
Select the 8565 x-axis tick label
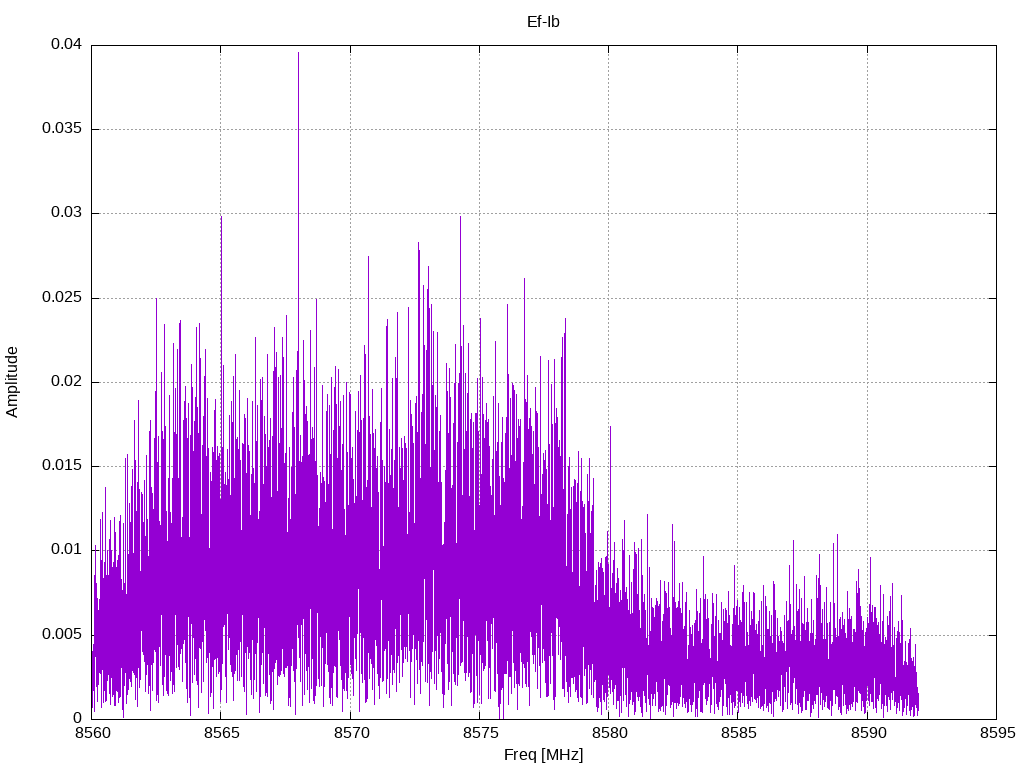pos(221,733)
